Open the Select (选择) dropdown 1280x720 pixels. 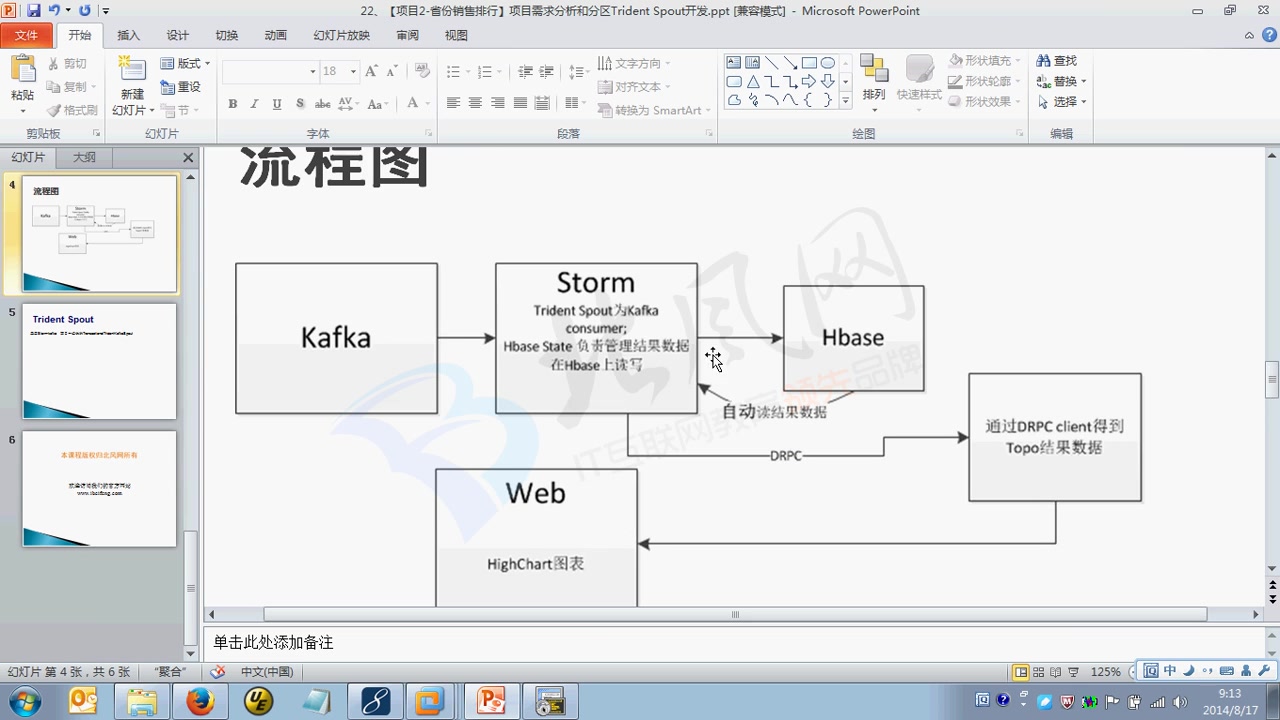(1062, 101)
